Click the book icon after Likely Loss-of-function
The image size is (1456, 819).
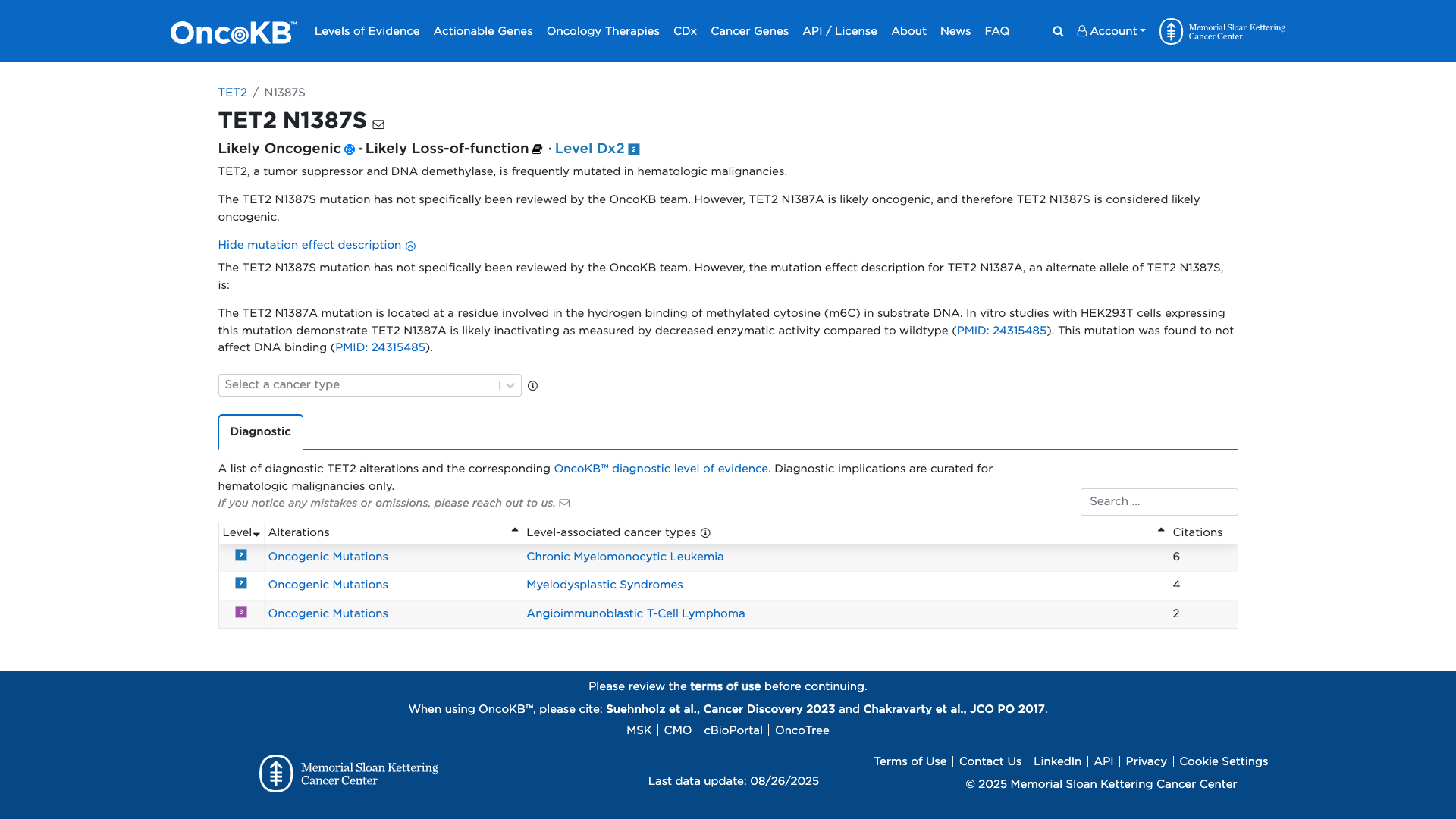(x=537, y=149)
